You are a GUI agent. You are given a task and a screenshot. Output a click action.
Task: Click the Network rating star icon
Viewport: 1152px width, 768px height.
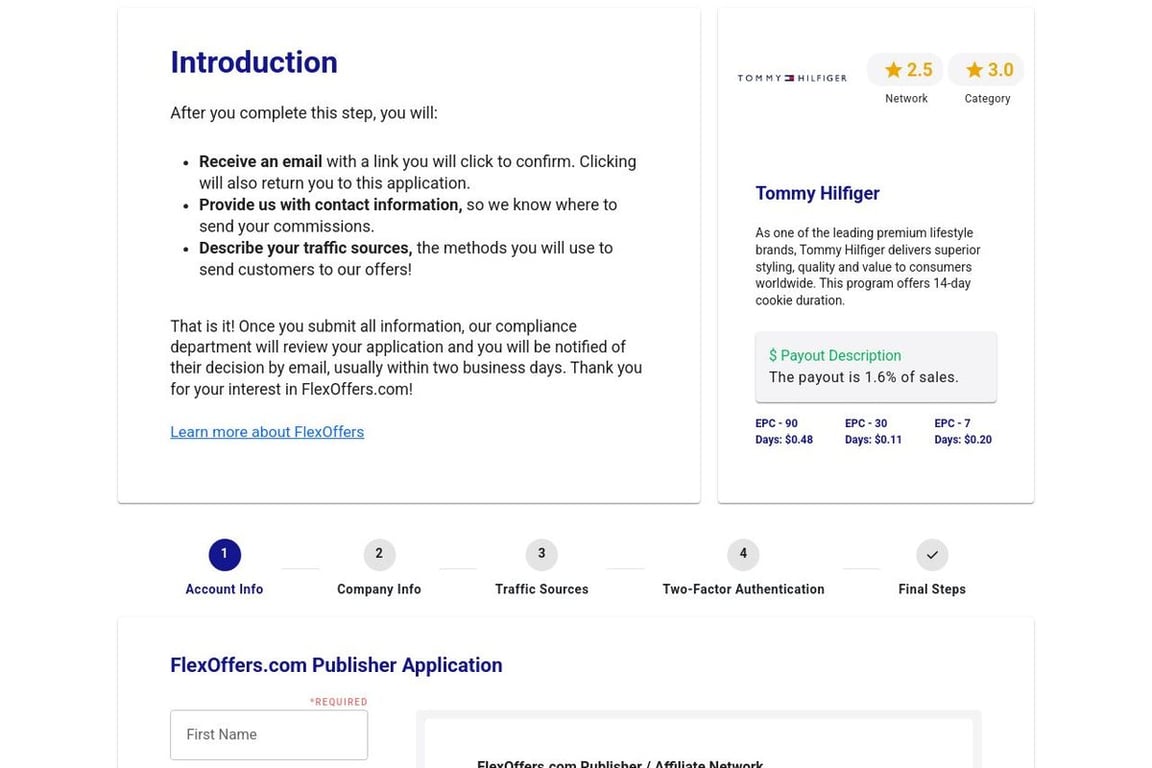(x=893, y=70)
